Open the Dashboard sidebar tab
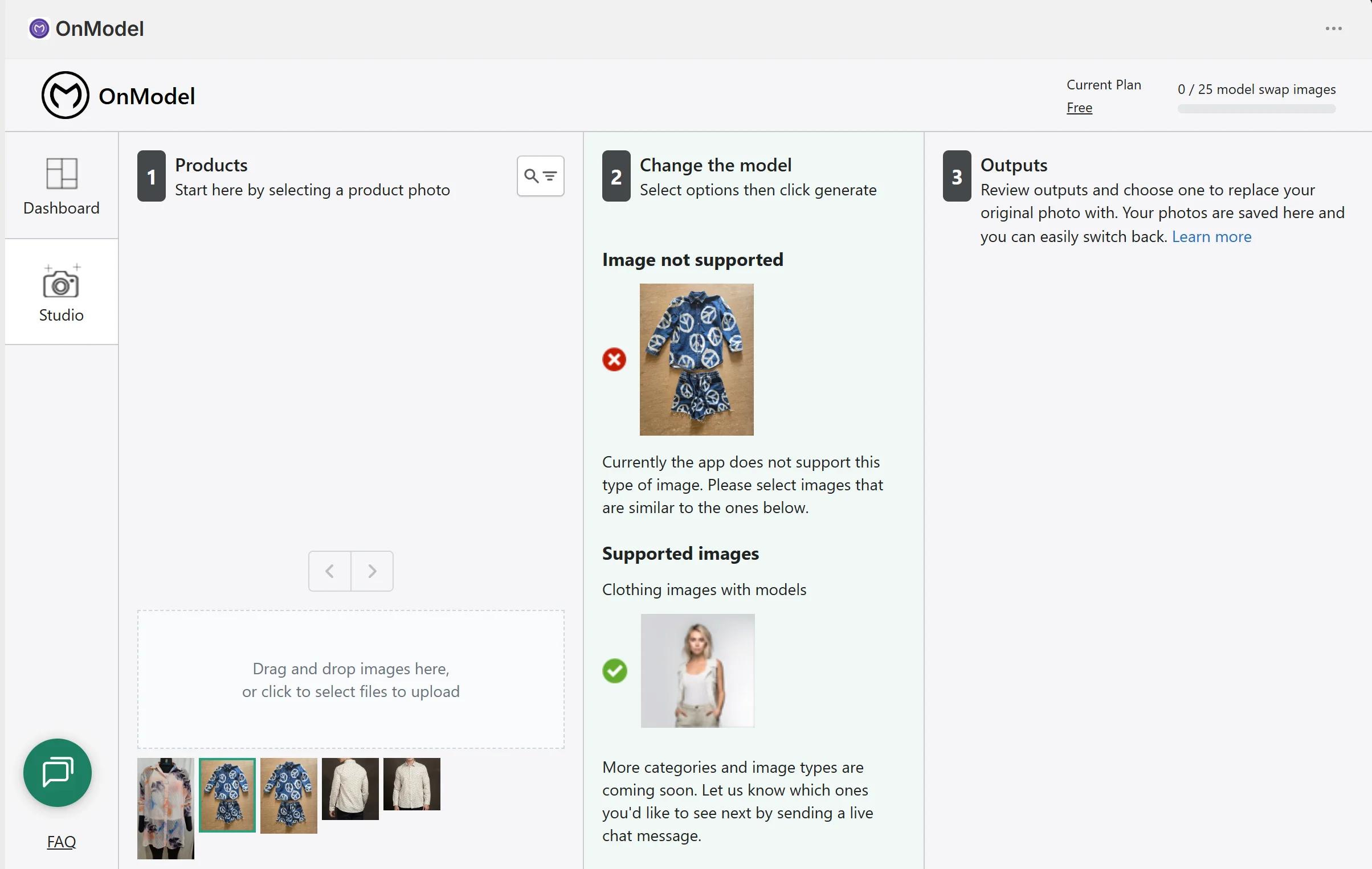The image size is (1372, 869). click(x=62, y=186)
